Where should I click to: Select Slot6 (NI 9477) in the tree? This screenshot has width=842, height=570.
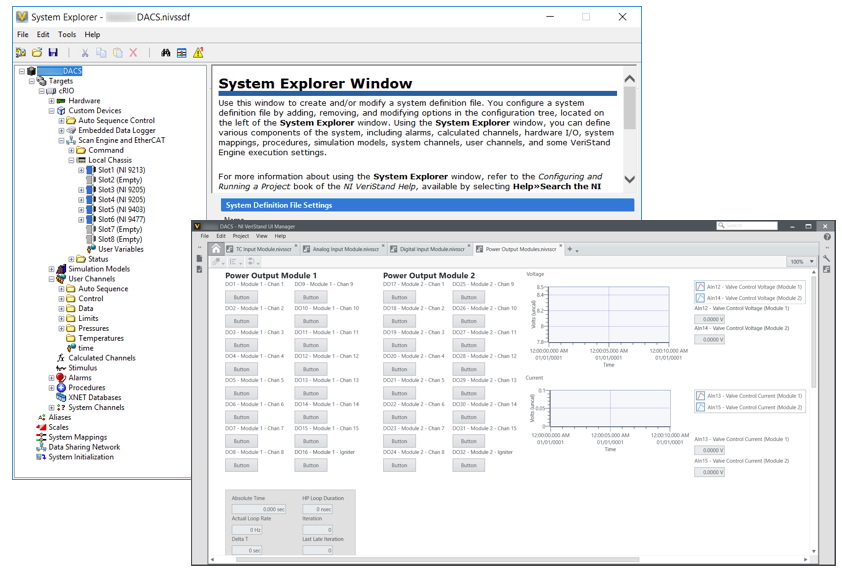point(121,219)
